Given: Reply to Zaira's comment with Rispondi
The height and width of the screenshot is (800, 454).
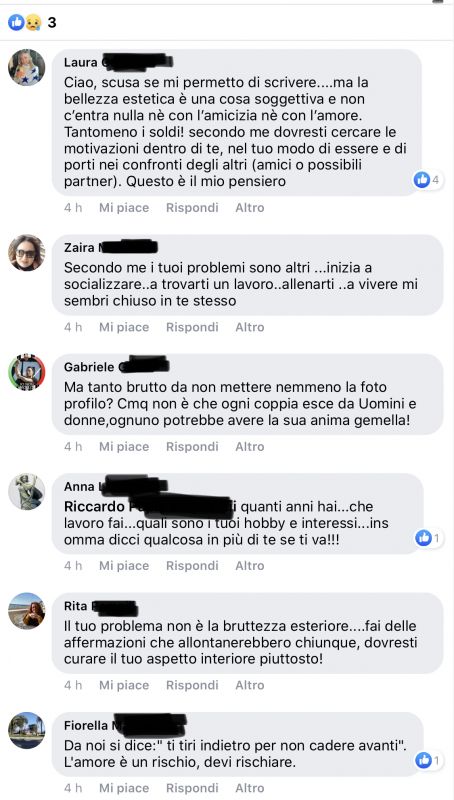Looking at the screenshot, I should [192, 327].
